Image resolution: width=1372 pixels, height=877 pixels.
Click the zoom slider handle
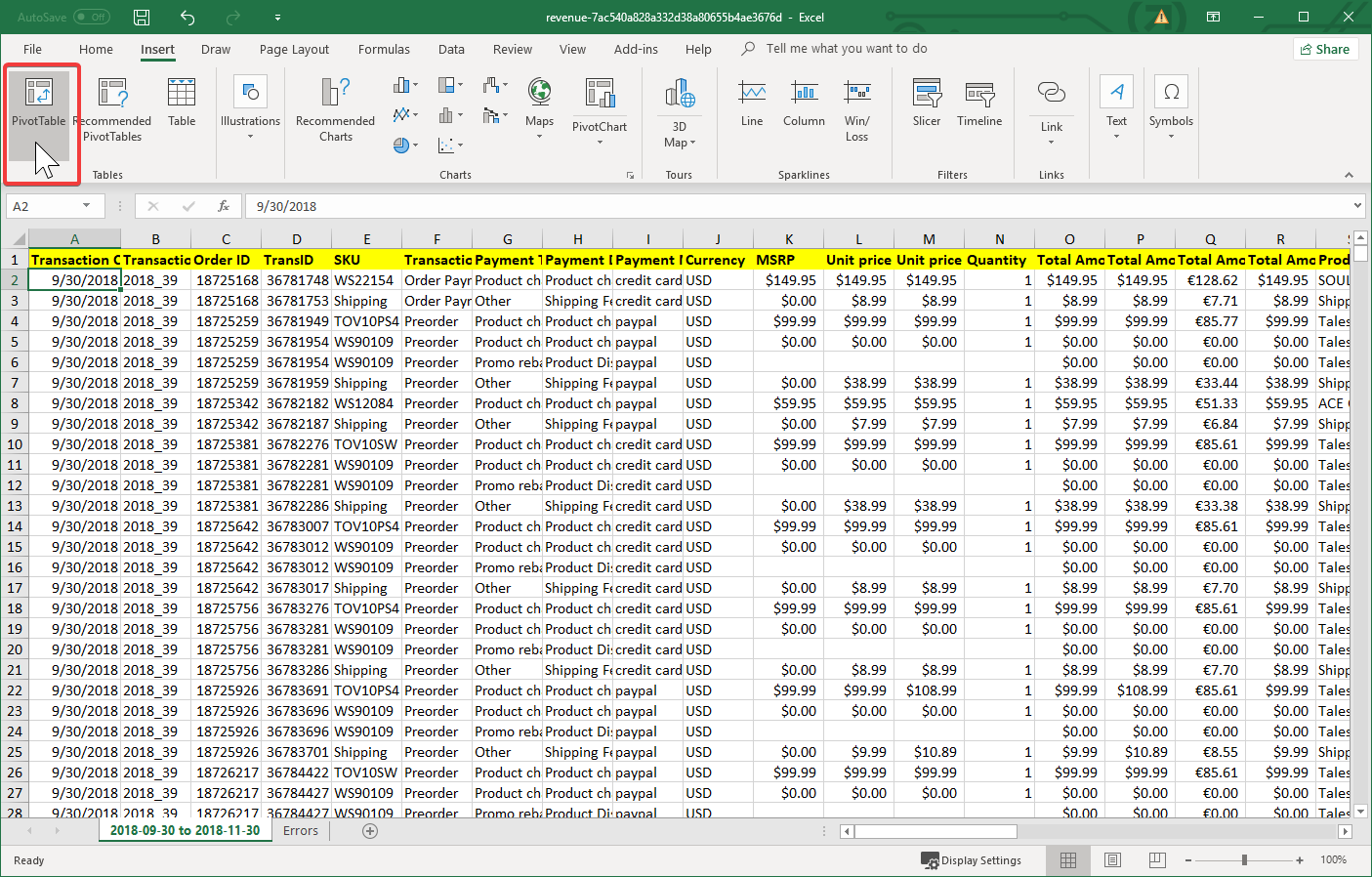tap(1244, 860)
